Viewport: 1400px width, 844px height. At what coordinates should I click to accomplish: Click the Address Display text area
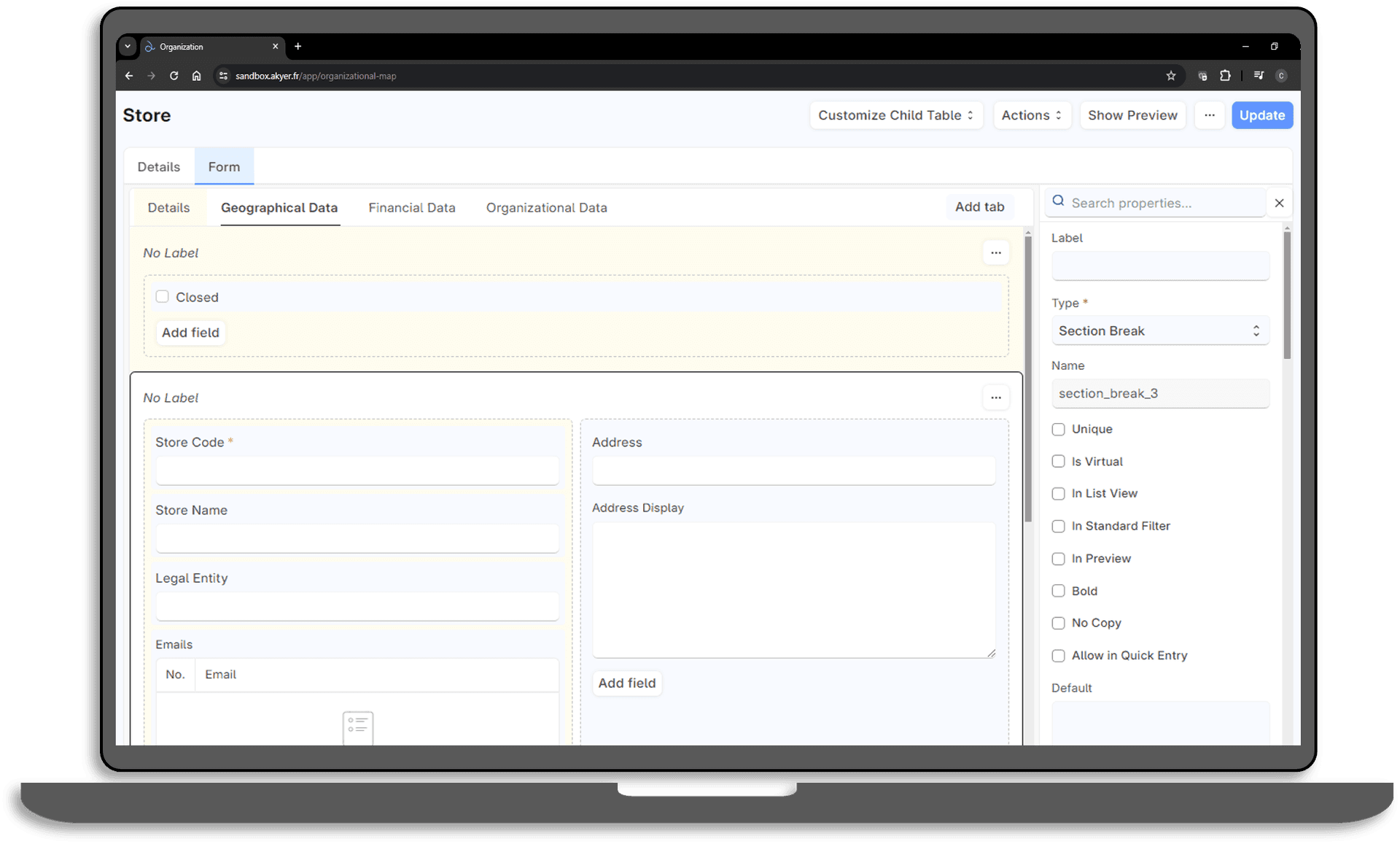pos(793,590)
